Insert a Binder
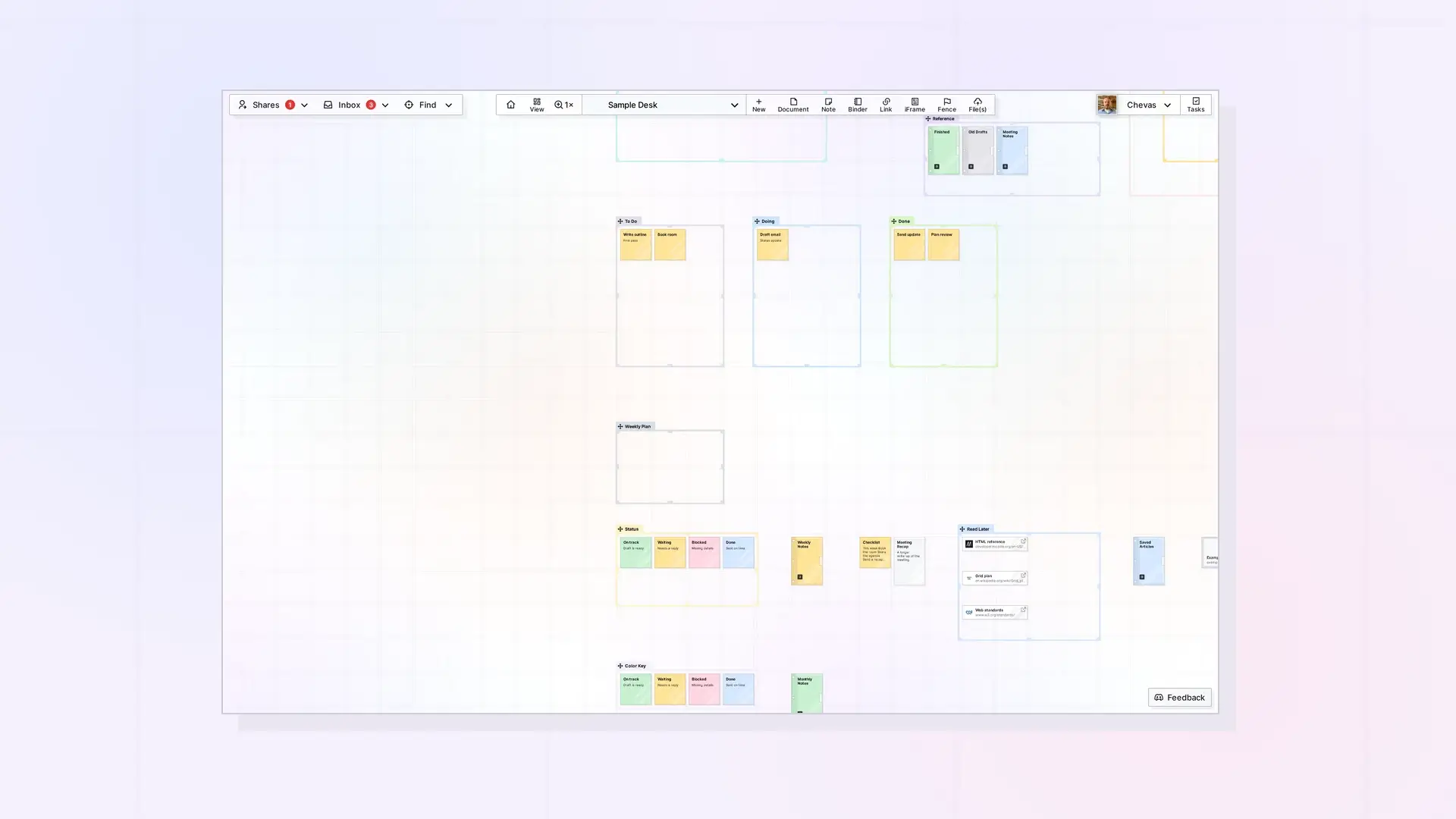This screenshot has width=1456, height=819. tap(858, 105)
